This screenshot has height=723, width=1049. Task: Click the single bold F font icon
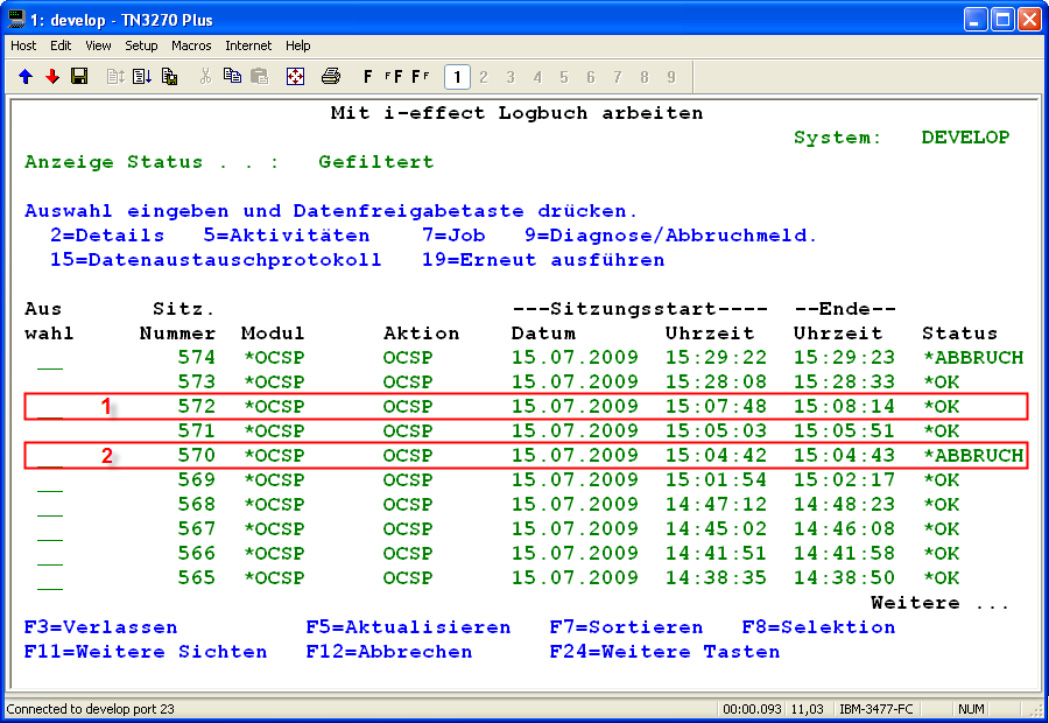pyautogui.click(x=368, y=77)
